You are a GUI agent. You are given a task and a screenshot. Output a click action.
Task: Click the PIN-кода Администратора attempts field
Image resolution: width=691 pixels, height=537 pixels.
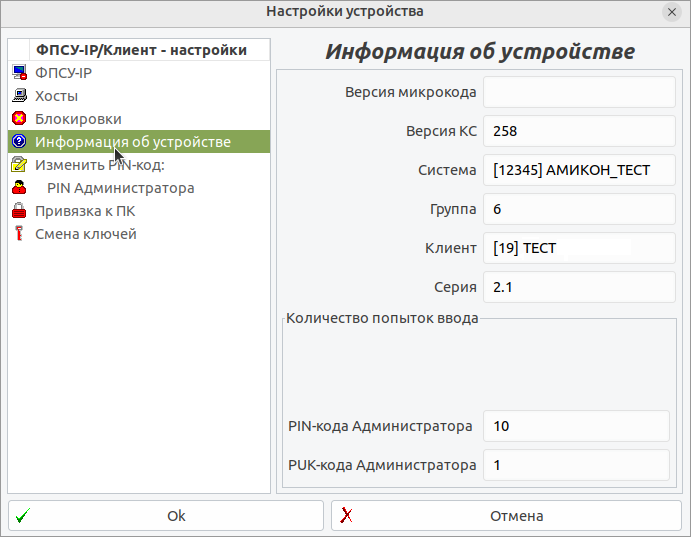(576, 426)
